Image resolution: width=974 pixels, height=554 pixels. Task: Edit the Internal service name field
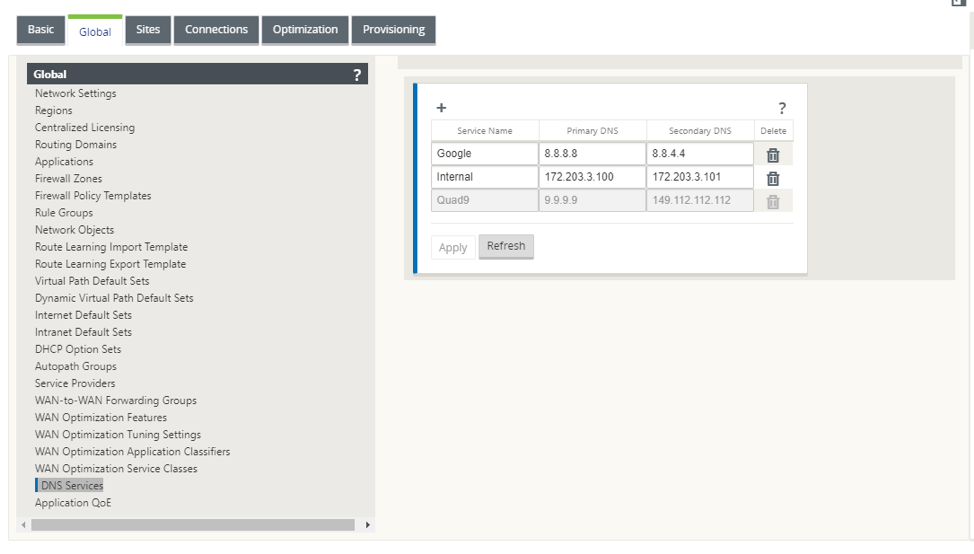pos(485,177)
